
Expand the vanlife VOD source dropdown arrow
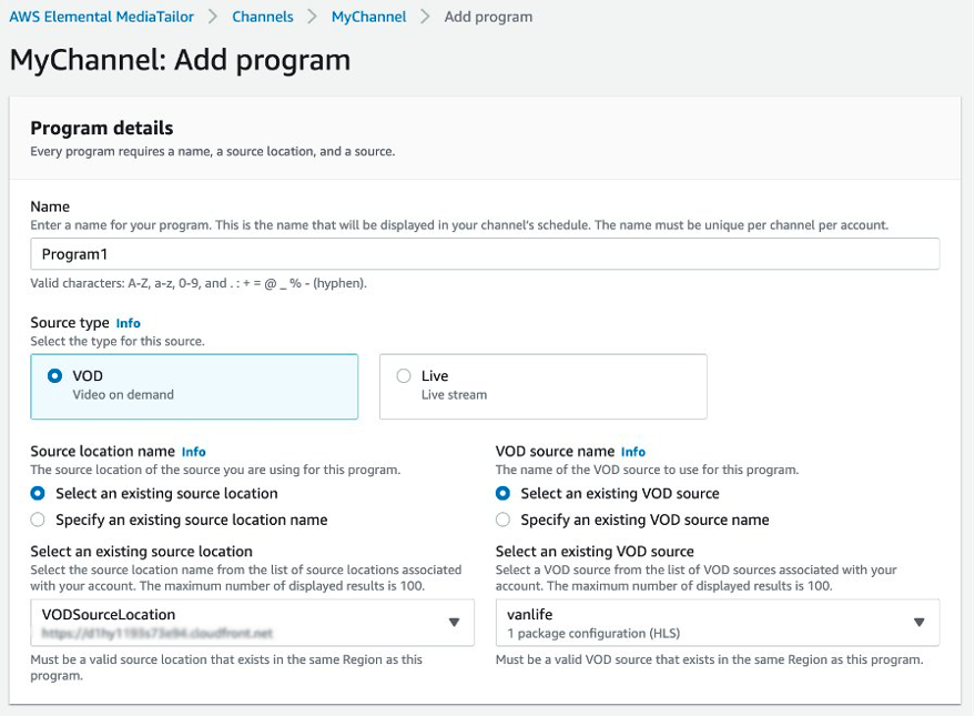click(x=919, y=623)
